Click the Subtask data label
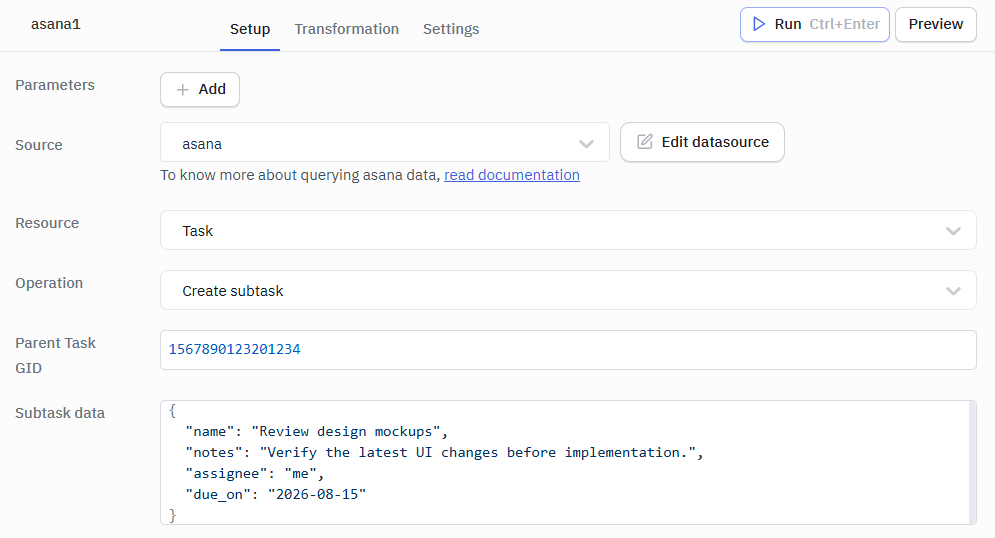Viewport: 995px width, 538px height. click(x=60, y=413)
